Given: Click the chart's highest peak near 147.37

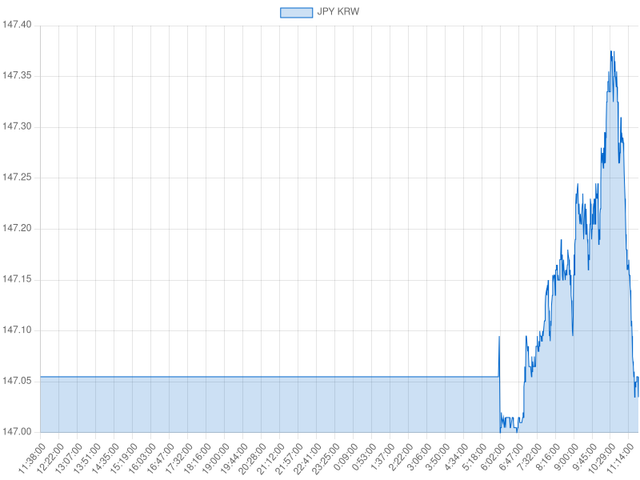Looking at the screenshot, I should pos(611,51).
